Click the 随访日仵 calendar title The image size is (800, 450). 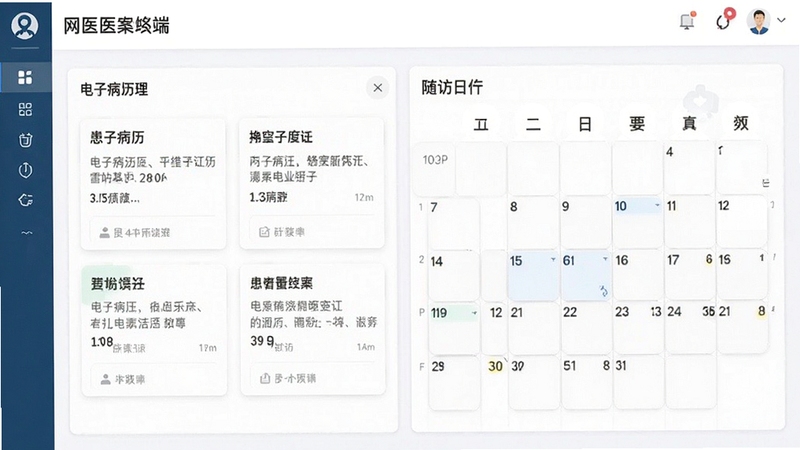[452, 87]
